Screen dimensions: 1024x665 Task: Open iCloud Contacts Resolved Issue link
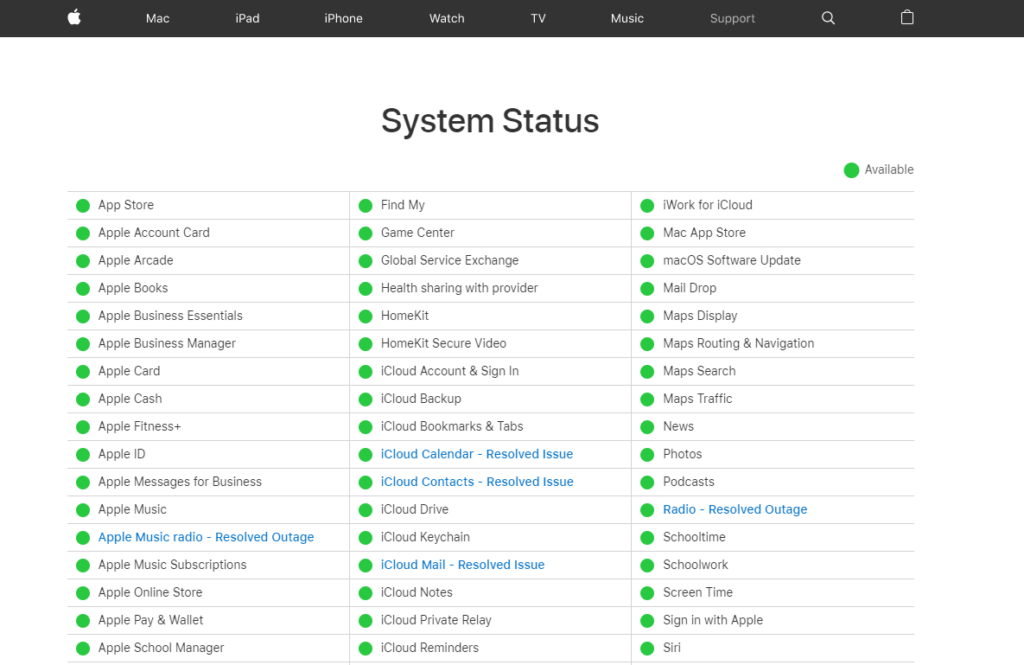tap(477, 482)
